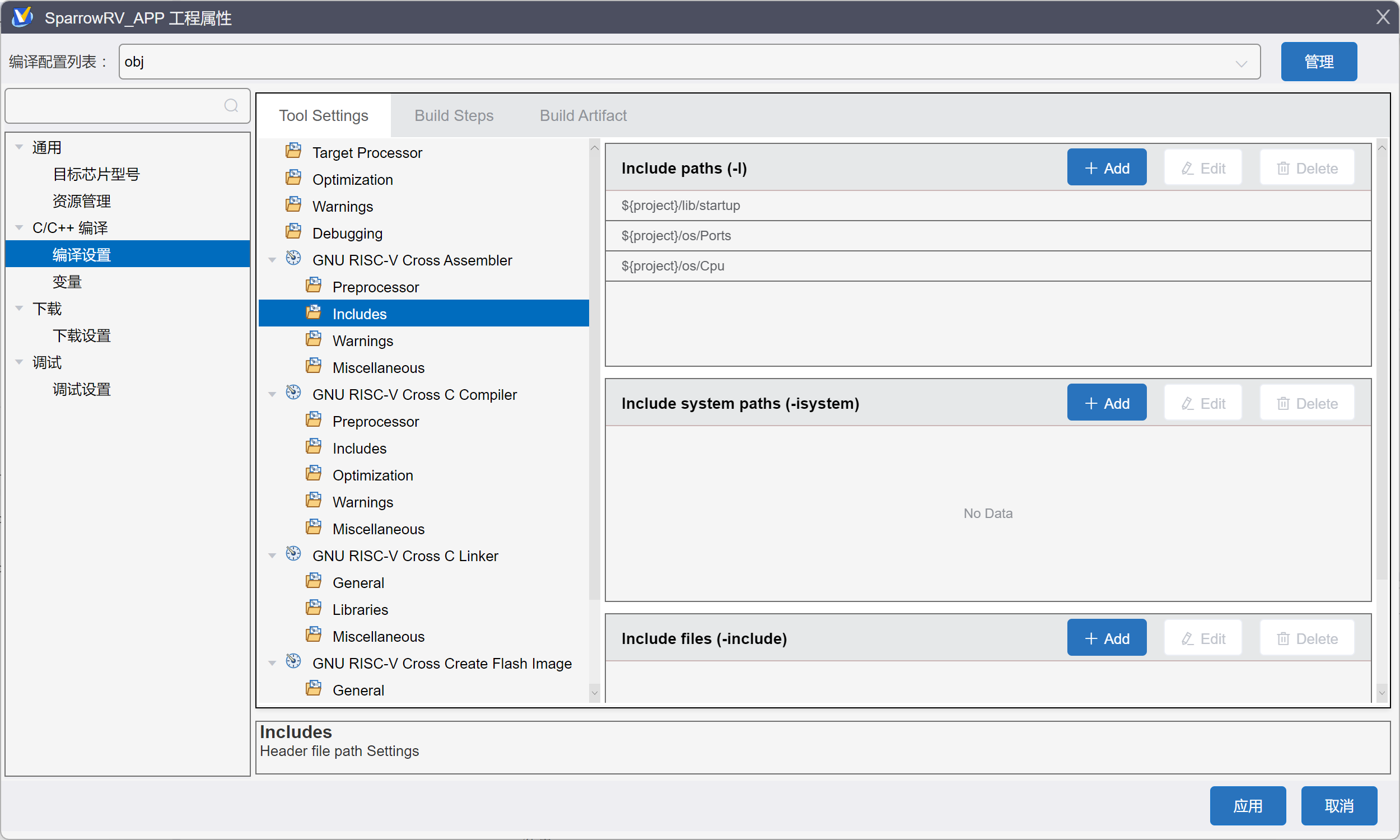Viewport: 1400px width, 840px height.
Task: Click the search magnifier icon in sidebar
Action: 231,106
